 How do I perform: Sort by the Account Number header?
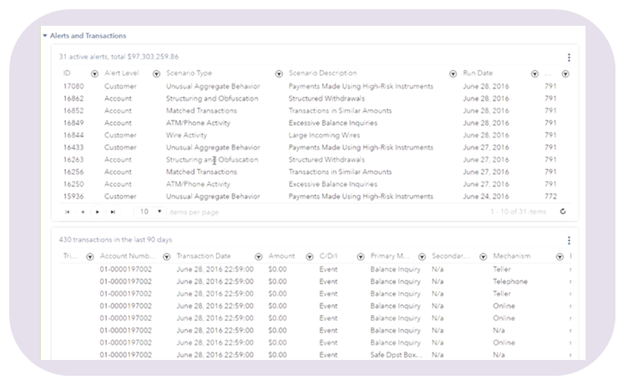click(128, 256)
